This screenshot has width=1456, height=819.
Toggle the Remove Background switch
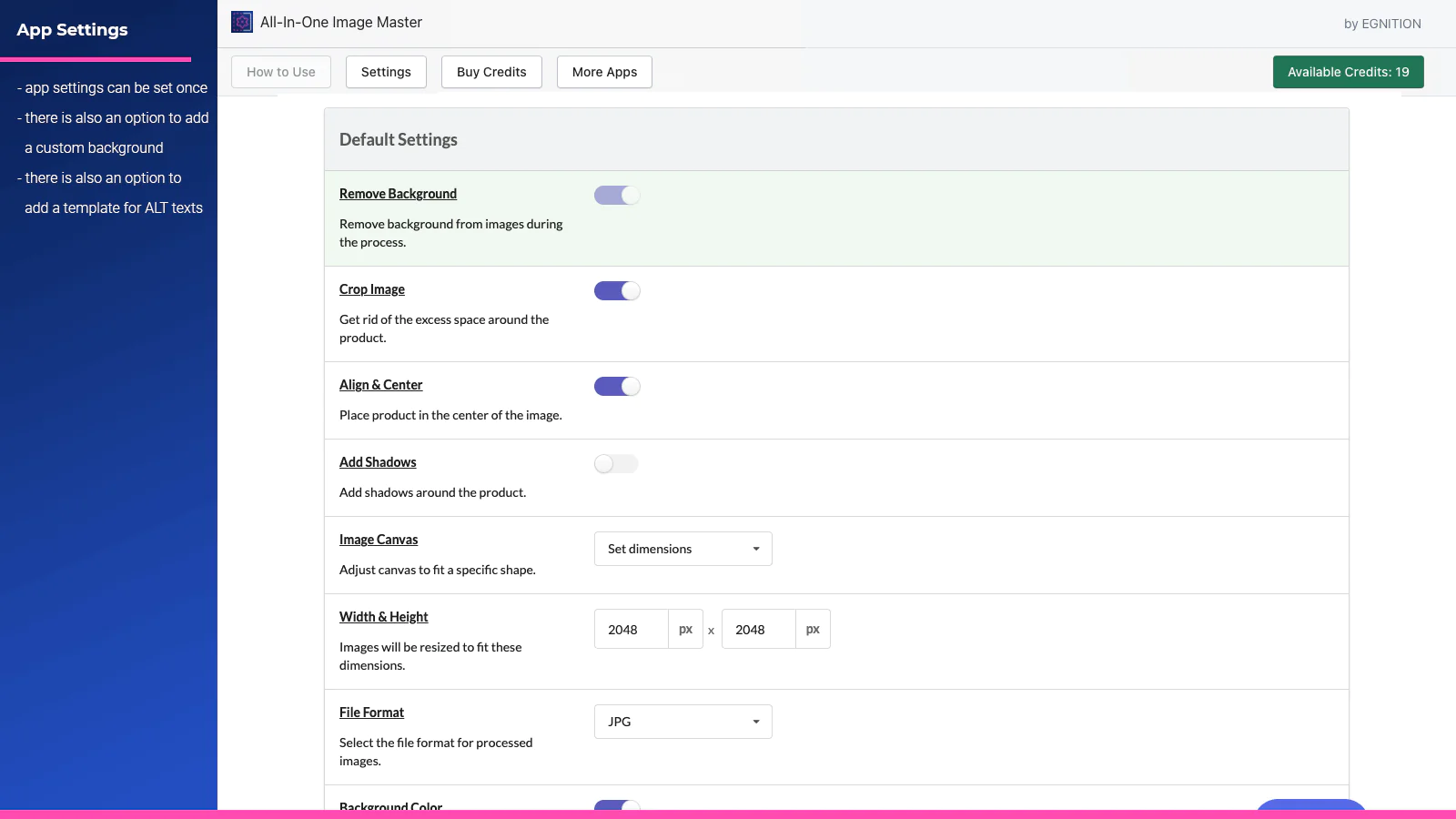pos(617,196)
